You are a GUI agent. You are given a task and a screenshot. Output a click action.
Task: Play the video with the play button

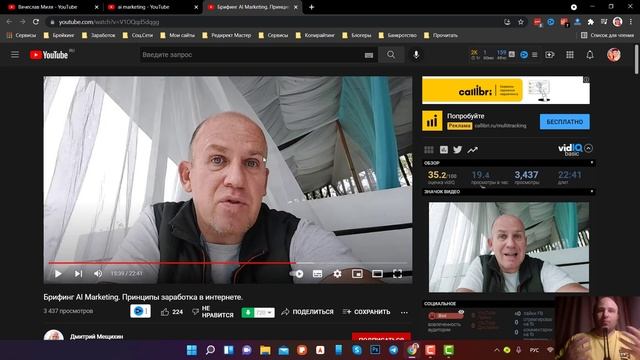click(58, 273)
